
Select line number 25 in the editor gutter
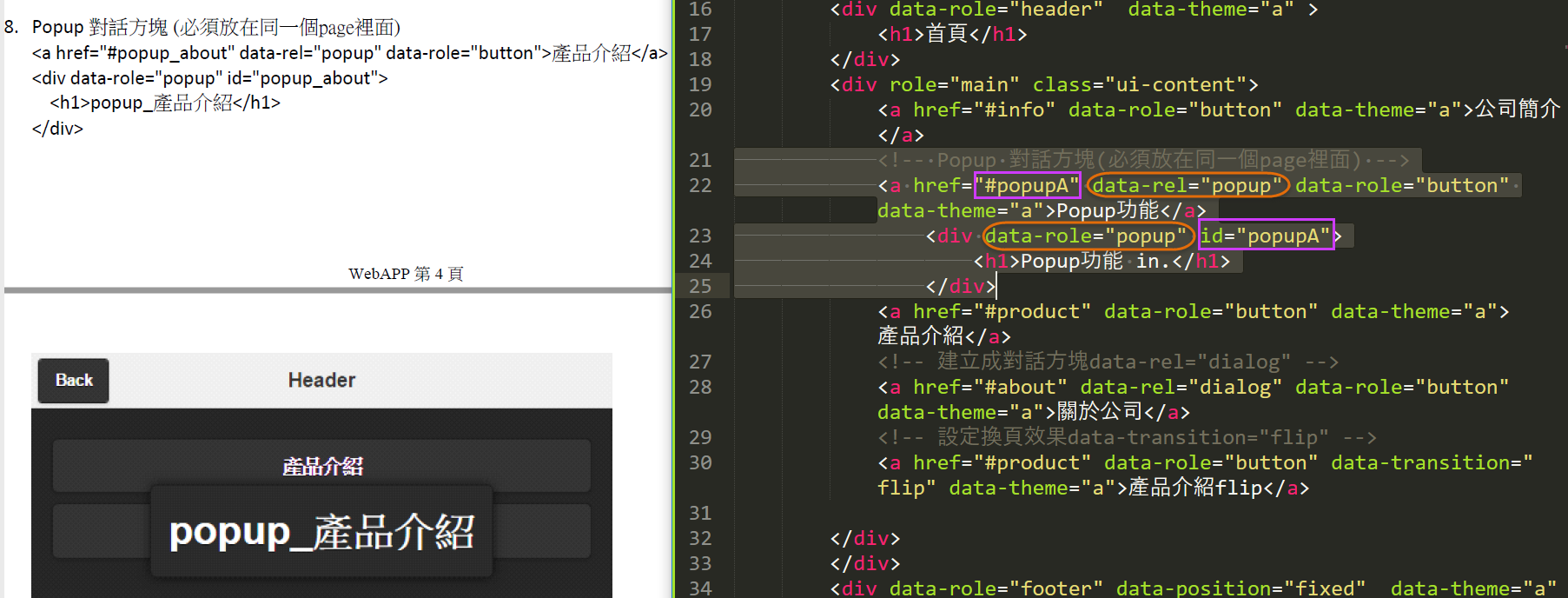click(700, 286)
